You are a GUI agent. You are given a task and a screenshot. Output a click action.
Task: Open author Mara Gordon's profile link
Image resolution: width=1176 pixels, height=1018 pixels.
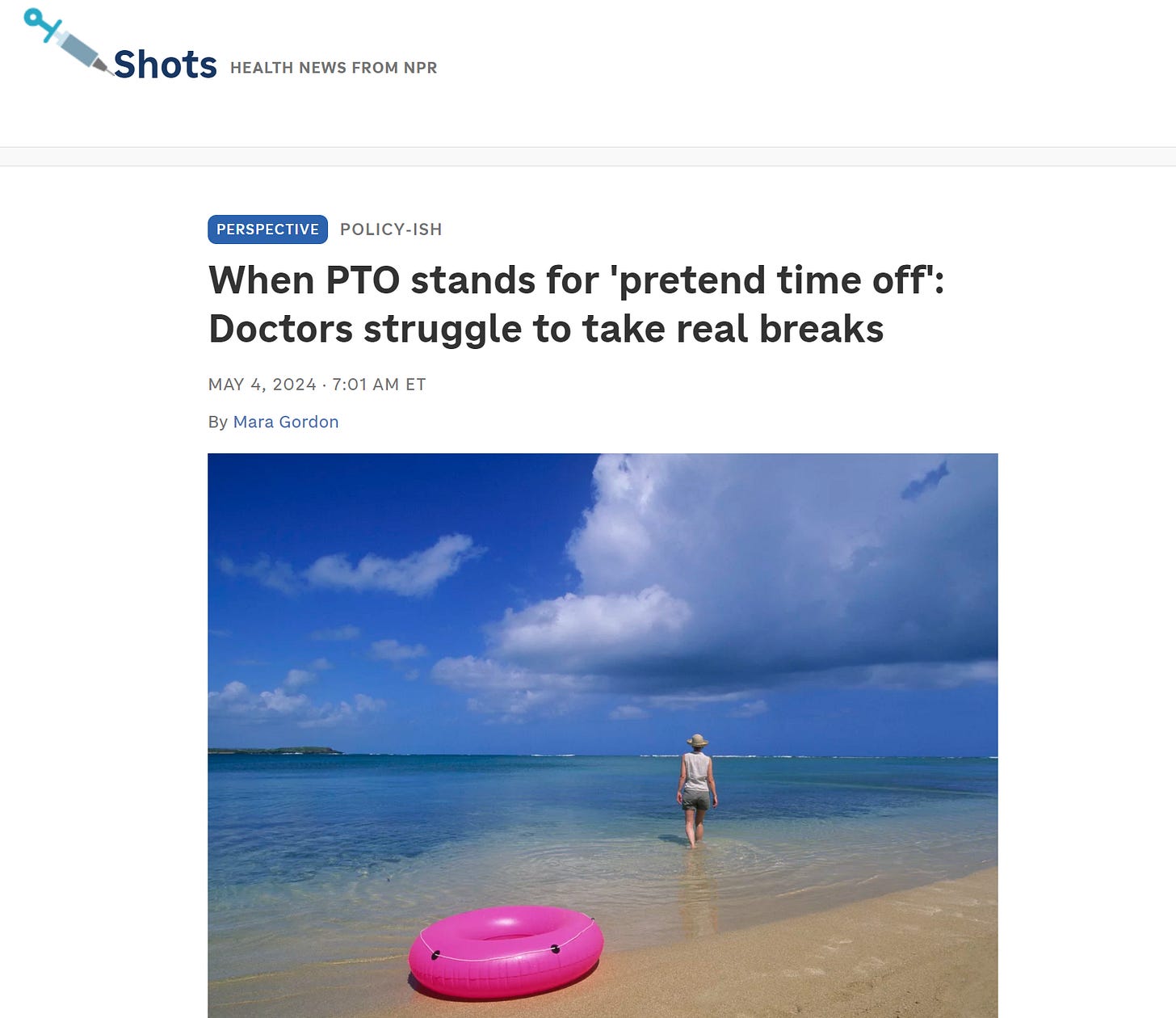[286, 422]
